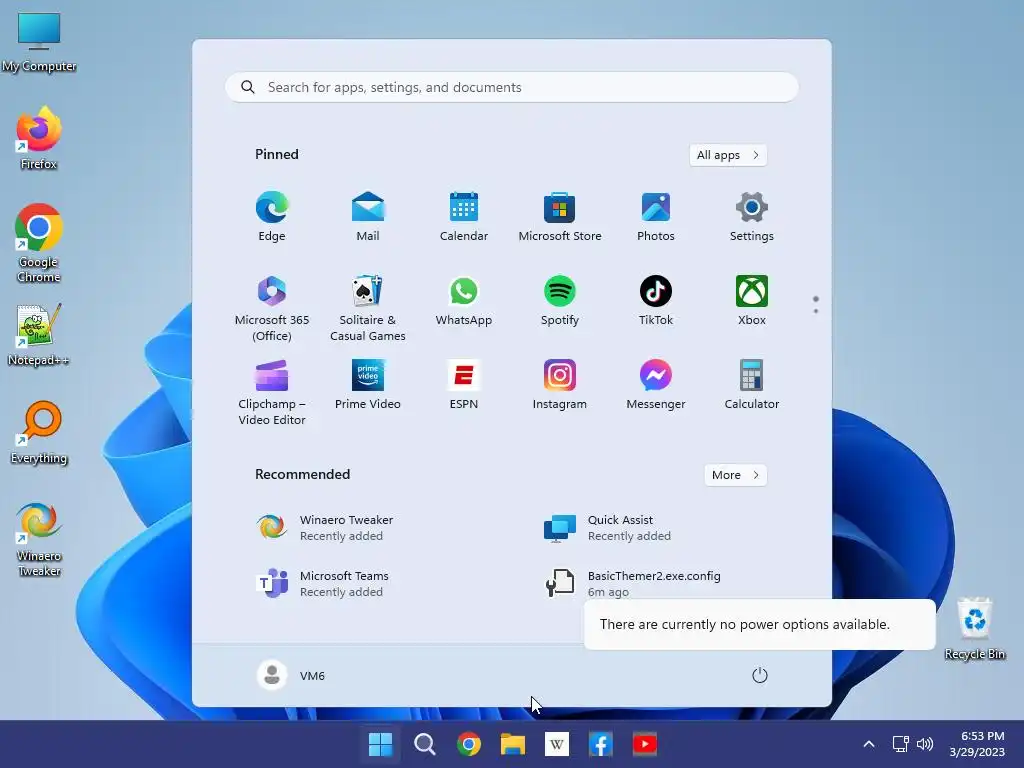Select the Firefox desktop shortcut

tap(39, 138)
